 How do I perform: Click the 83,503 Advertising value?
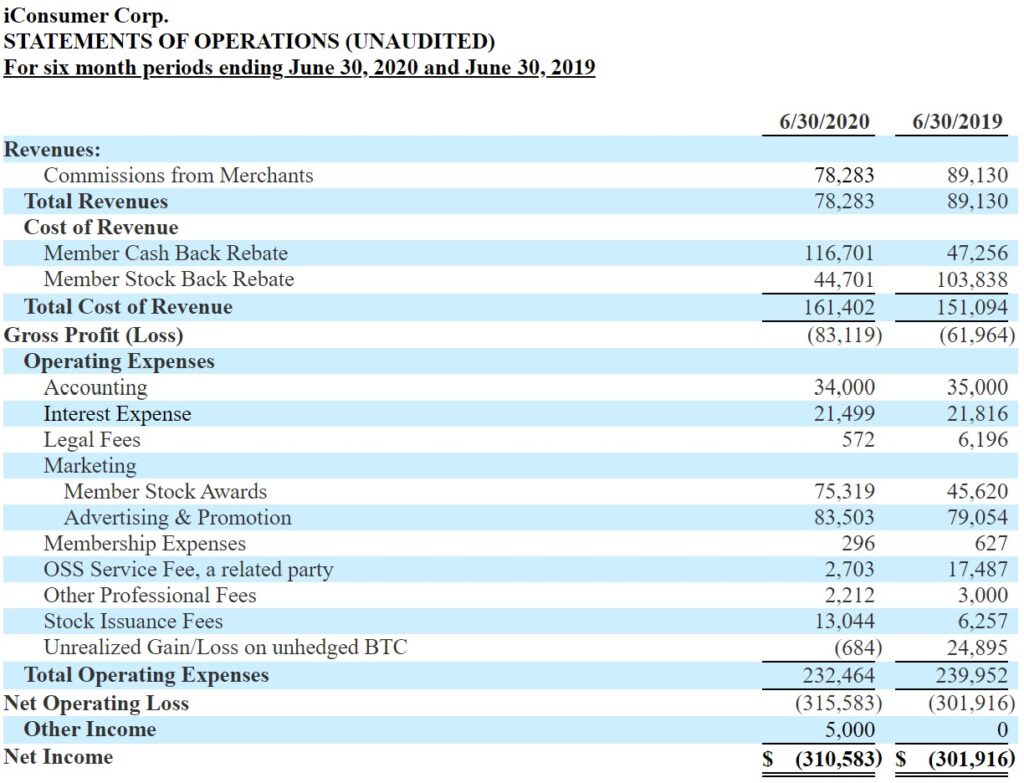click(844, 517)
